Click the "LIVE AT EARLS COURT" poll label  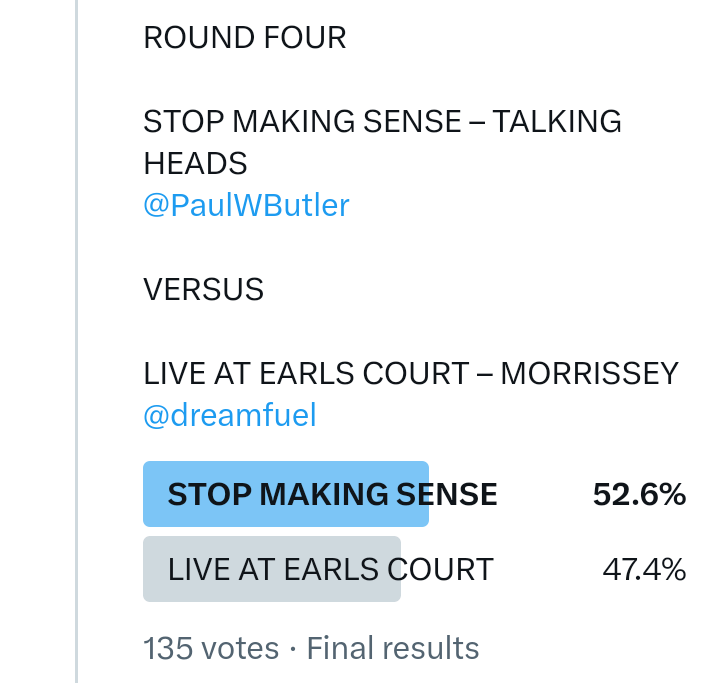(x=330, y=569)
